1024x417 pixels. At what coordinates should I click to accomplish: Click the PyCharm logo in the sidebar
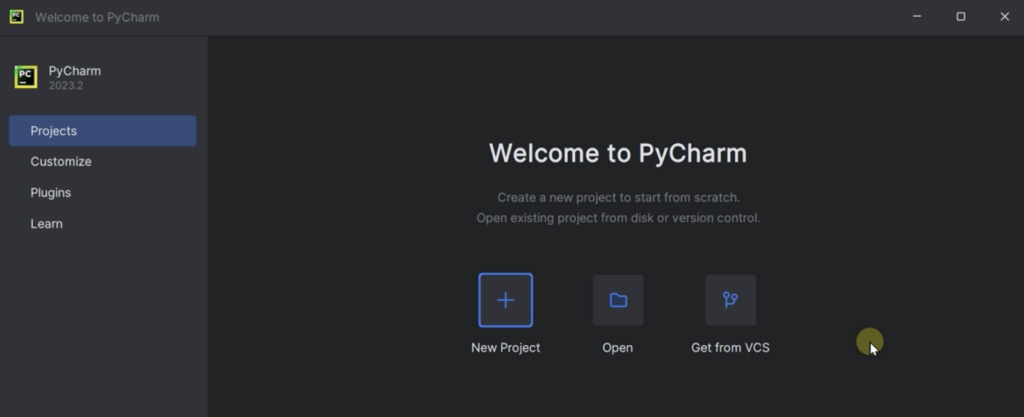(26, 77)
